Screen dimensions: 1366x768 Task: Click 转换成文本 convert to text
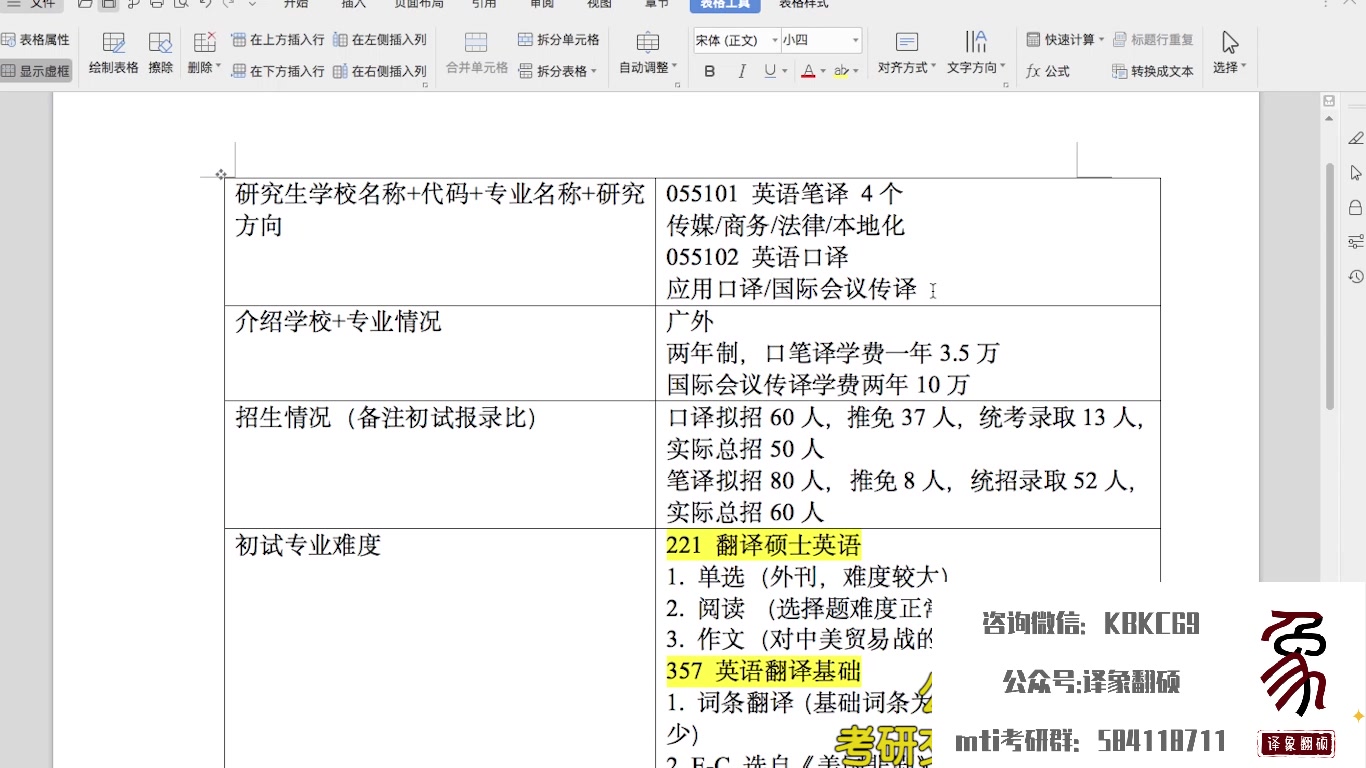pos(1153,71)
